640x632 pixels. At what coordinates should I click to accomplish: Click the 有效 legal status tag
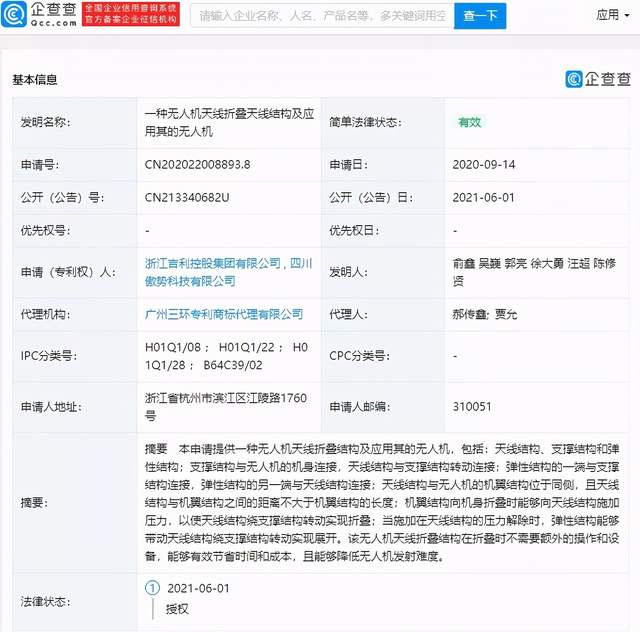[x=469, y=122]
